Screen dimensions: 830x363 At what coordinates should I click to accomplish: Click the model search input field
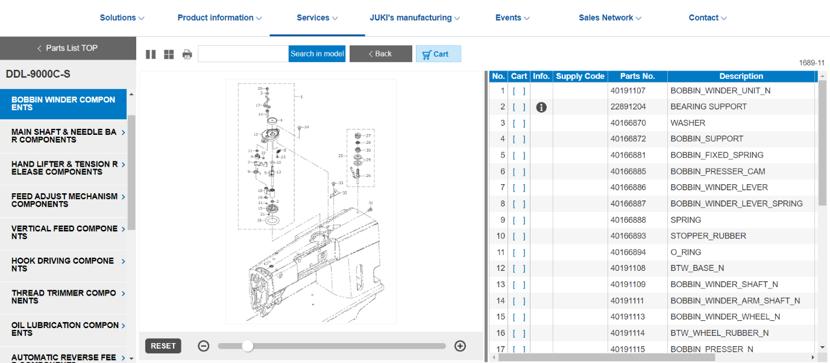tap(243, 54)
